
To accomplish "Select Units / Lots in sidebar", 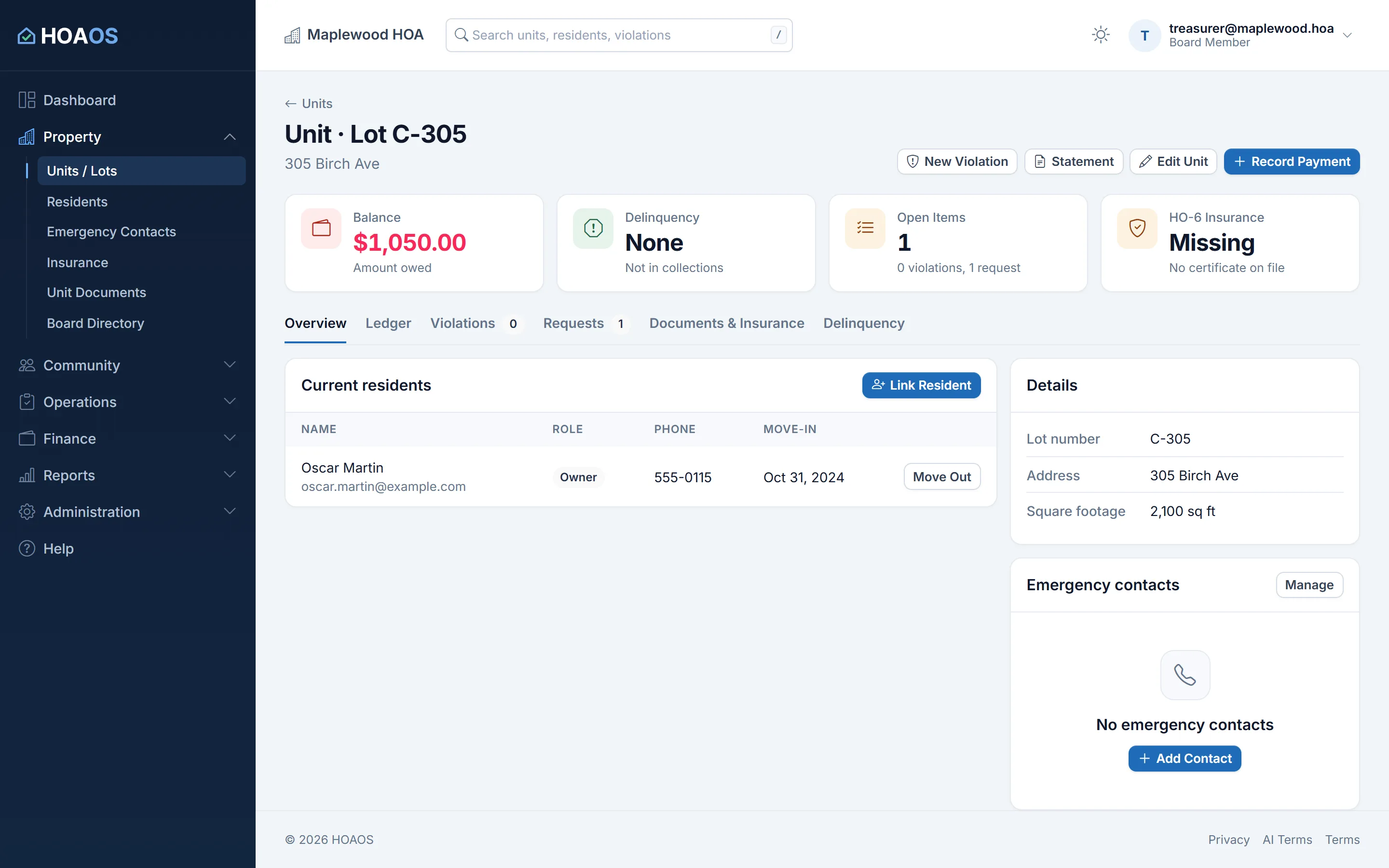I will coord(141,171).
